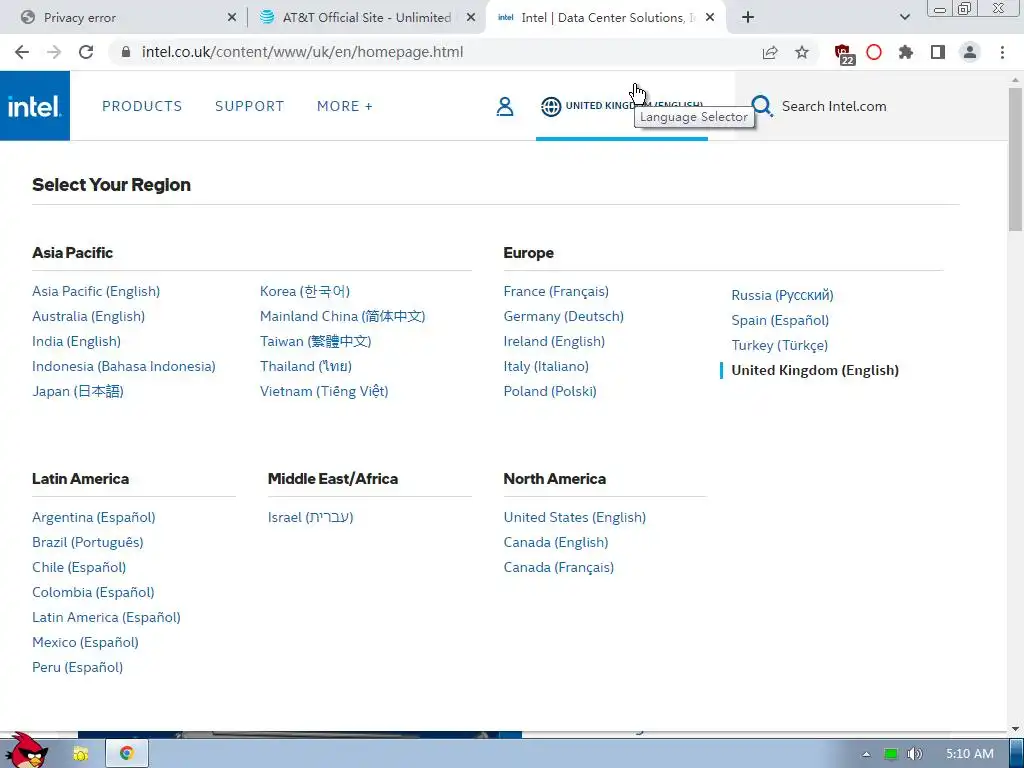Select the Japan region link
This screenshot has width=1024, height=768.
click(78, 391)
